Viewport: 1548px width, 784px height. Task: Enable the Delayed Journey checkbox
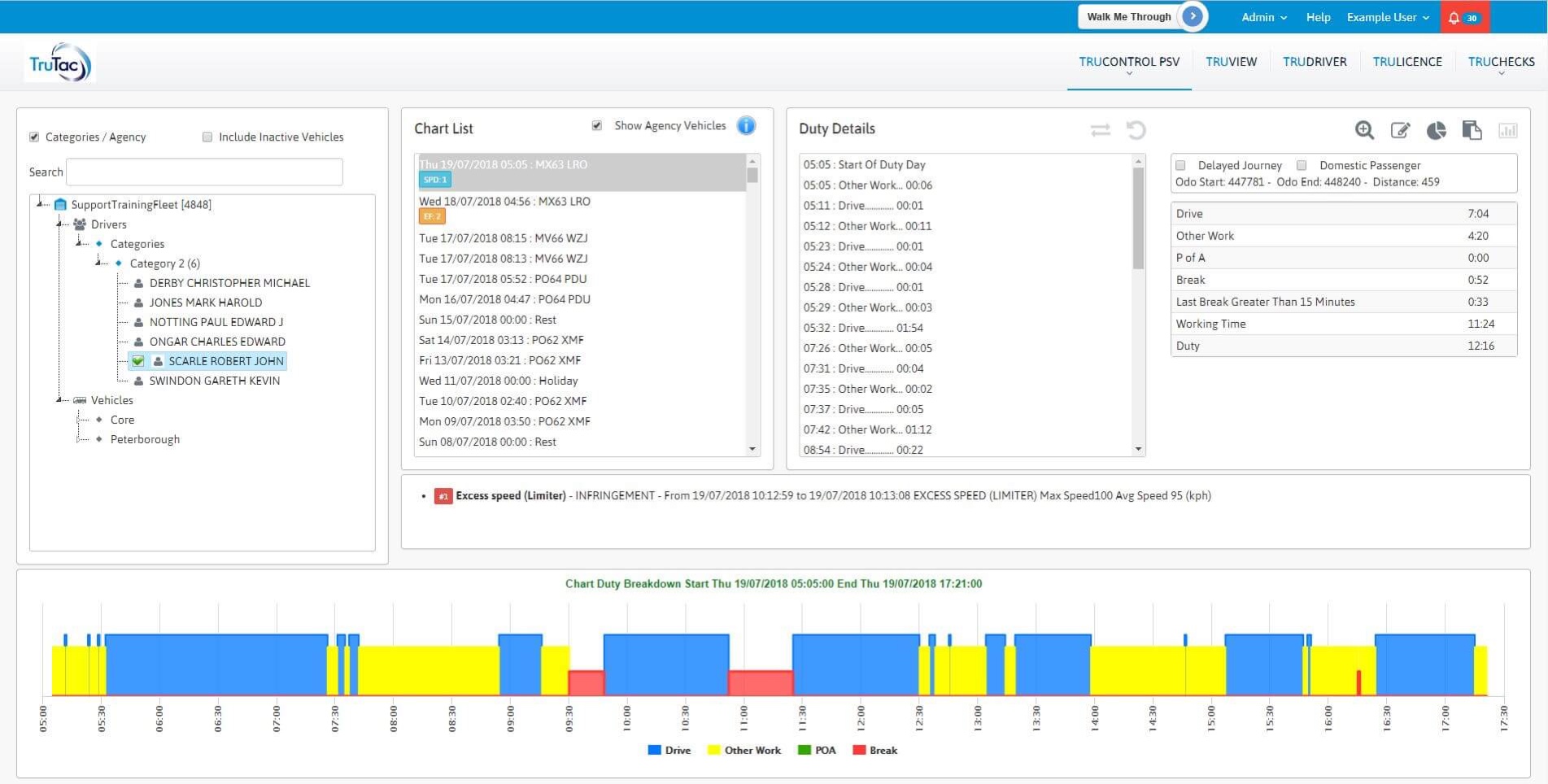pos(1180,164)
